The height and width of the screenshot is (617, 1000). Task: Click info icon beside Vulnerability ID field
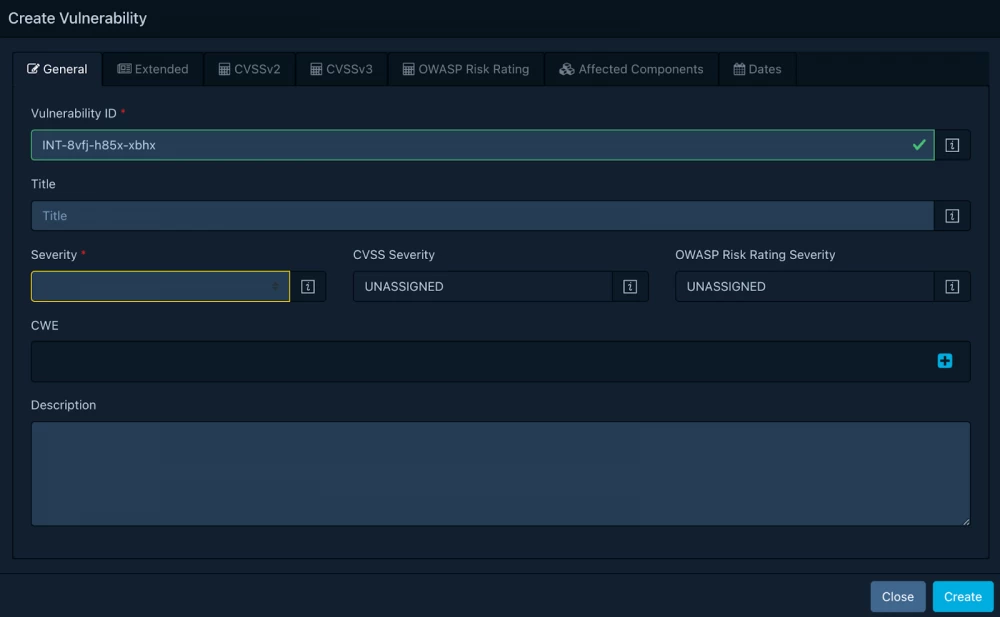[952, 145]
